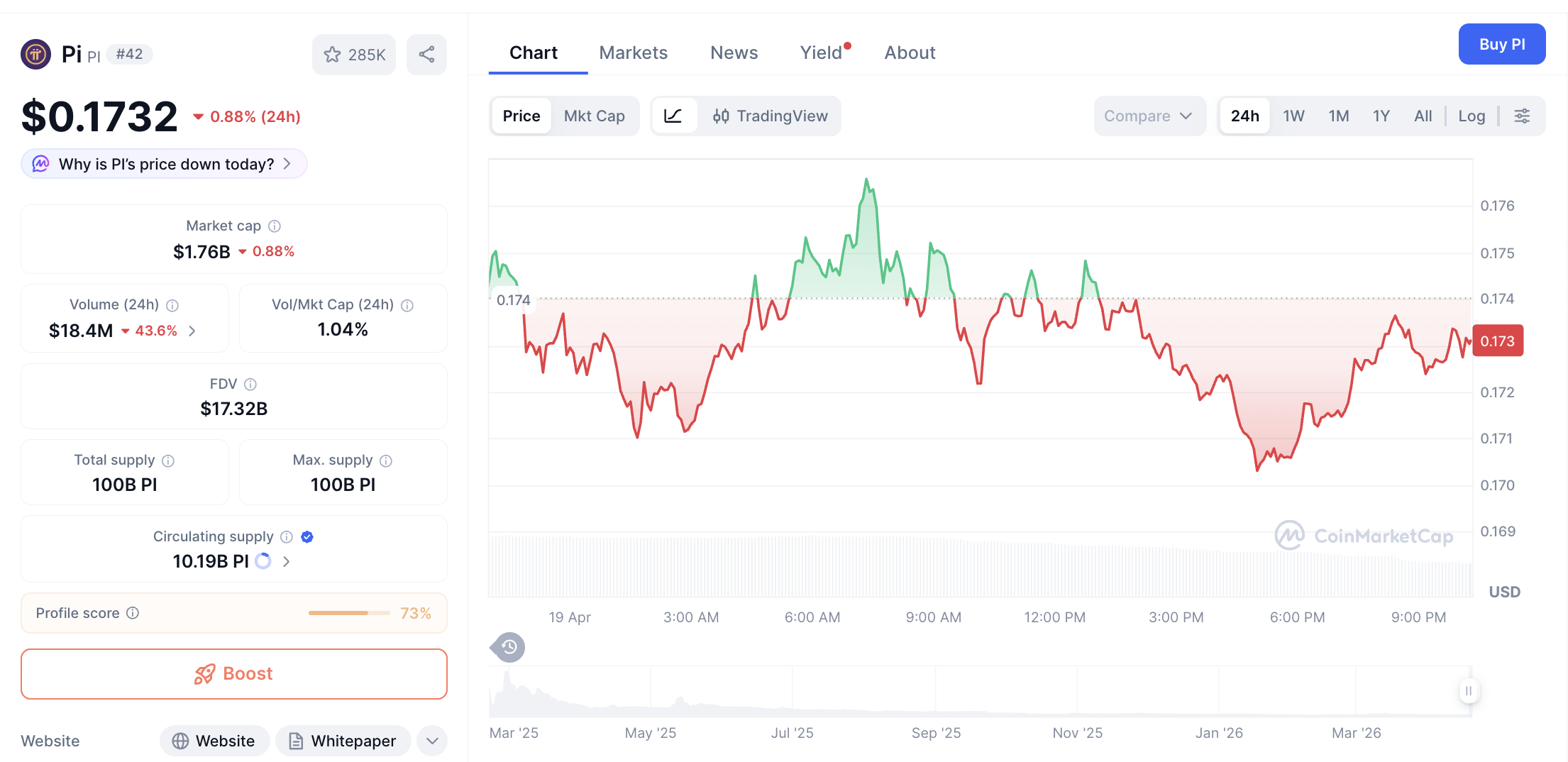This screenshot has height=762, width=1568.
Task: Select the 1Y time range
Action: (x=1381, y=116)
